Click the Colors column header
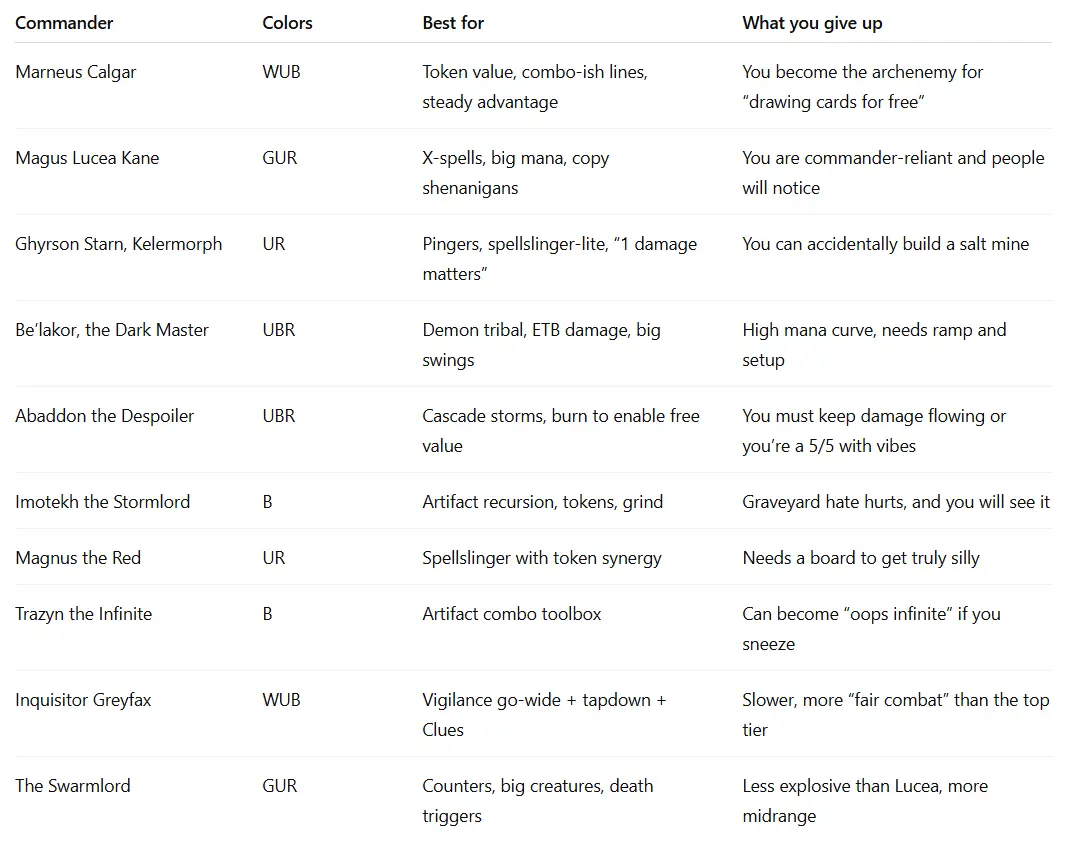Image resolution: width=1075 pixels, height=849 pixels. [x=287, y=22]
